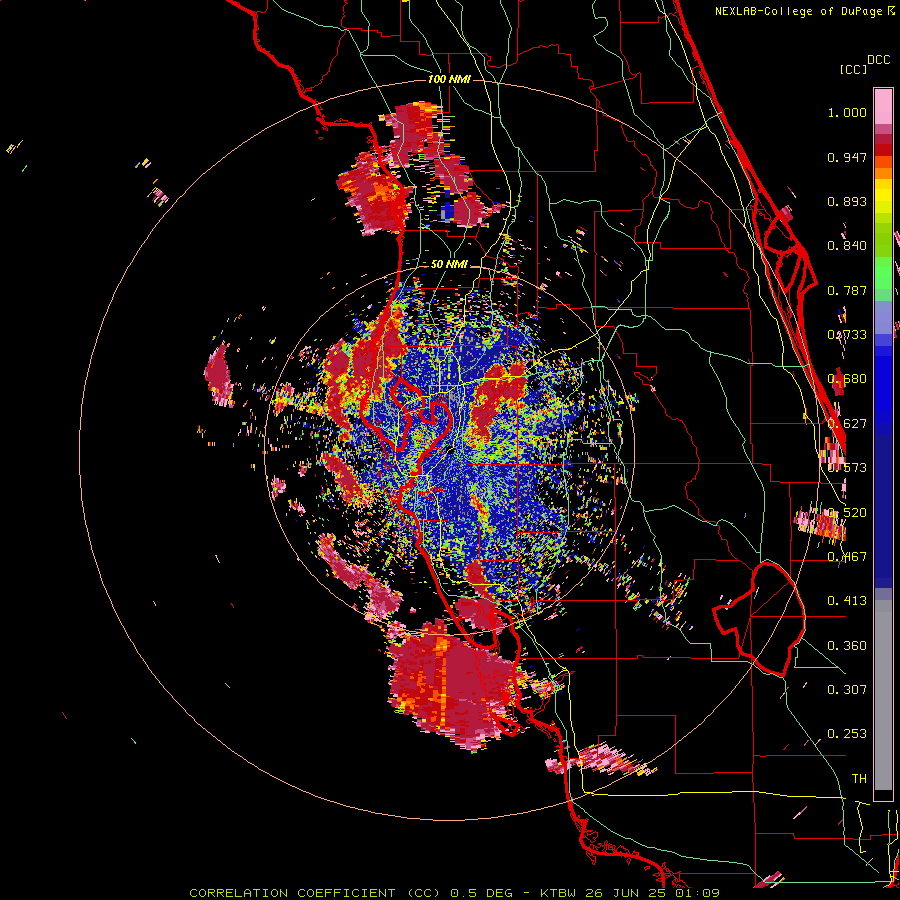Image resolution: width=900 pixels, height=900 pixels.
Task: Select the 0.413 scale value
Action: click(x=847, y=601)
